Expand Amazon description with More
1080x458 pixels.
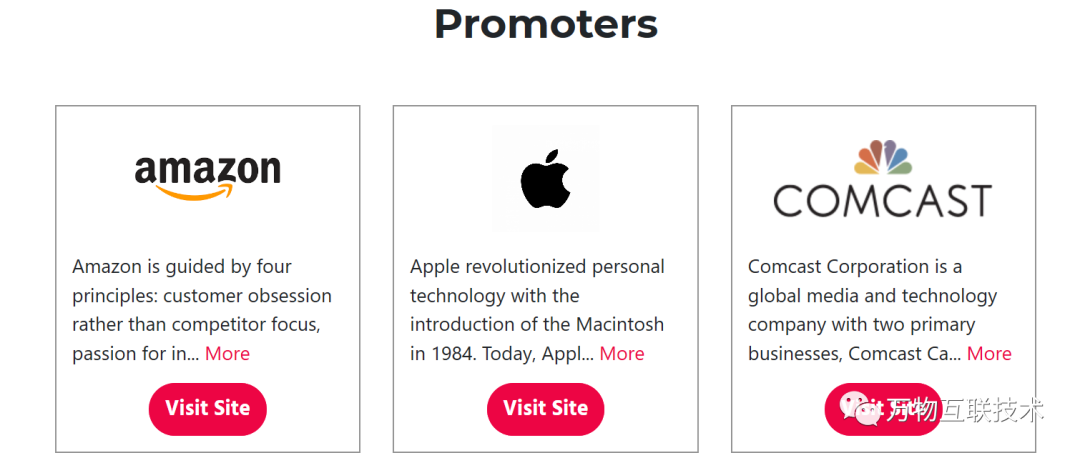click(x=227, y=354)
